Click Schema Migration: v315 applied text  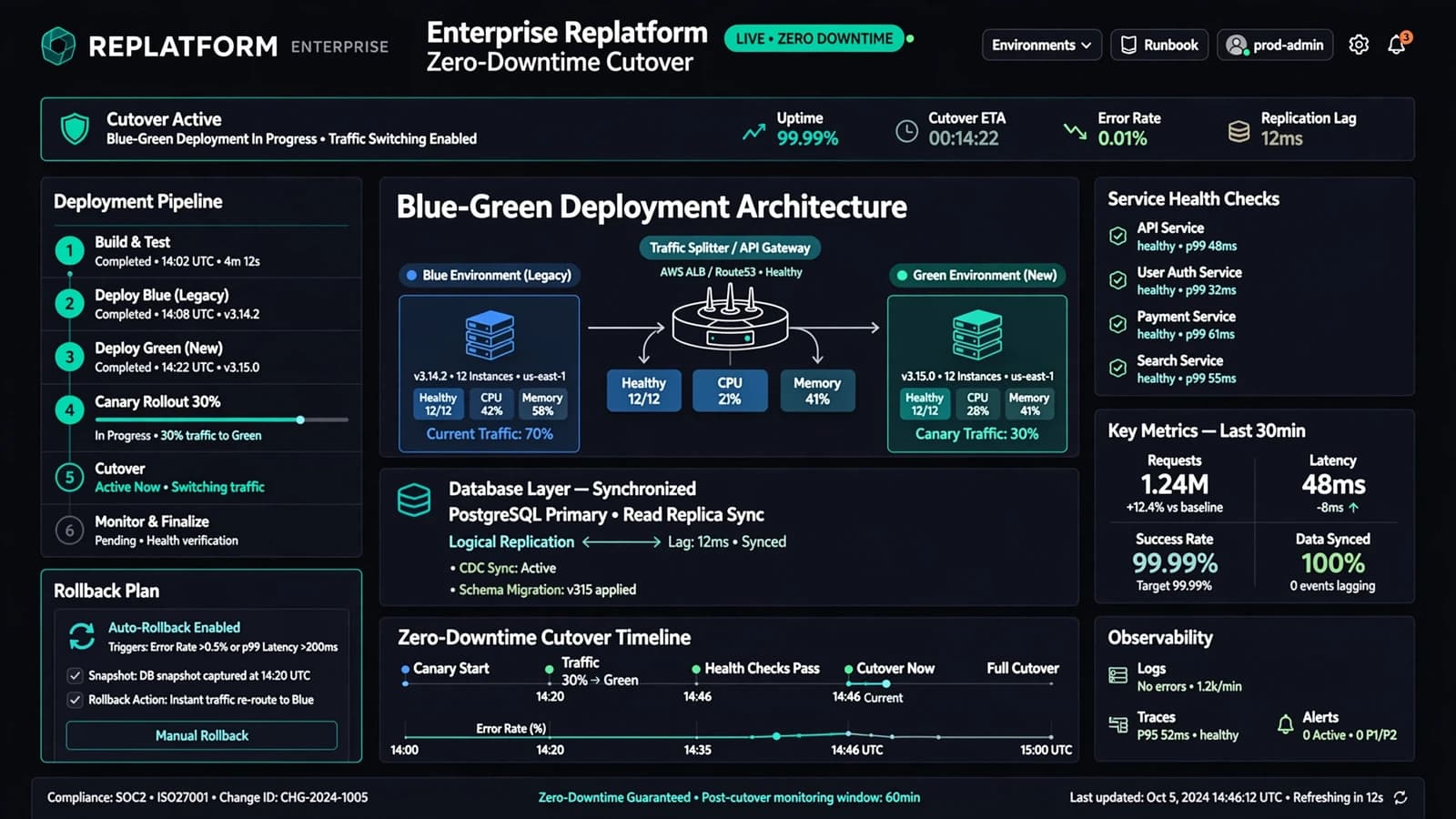click(x=547, y=590)
